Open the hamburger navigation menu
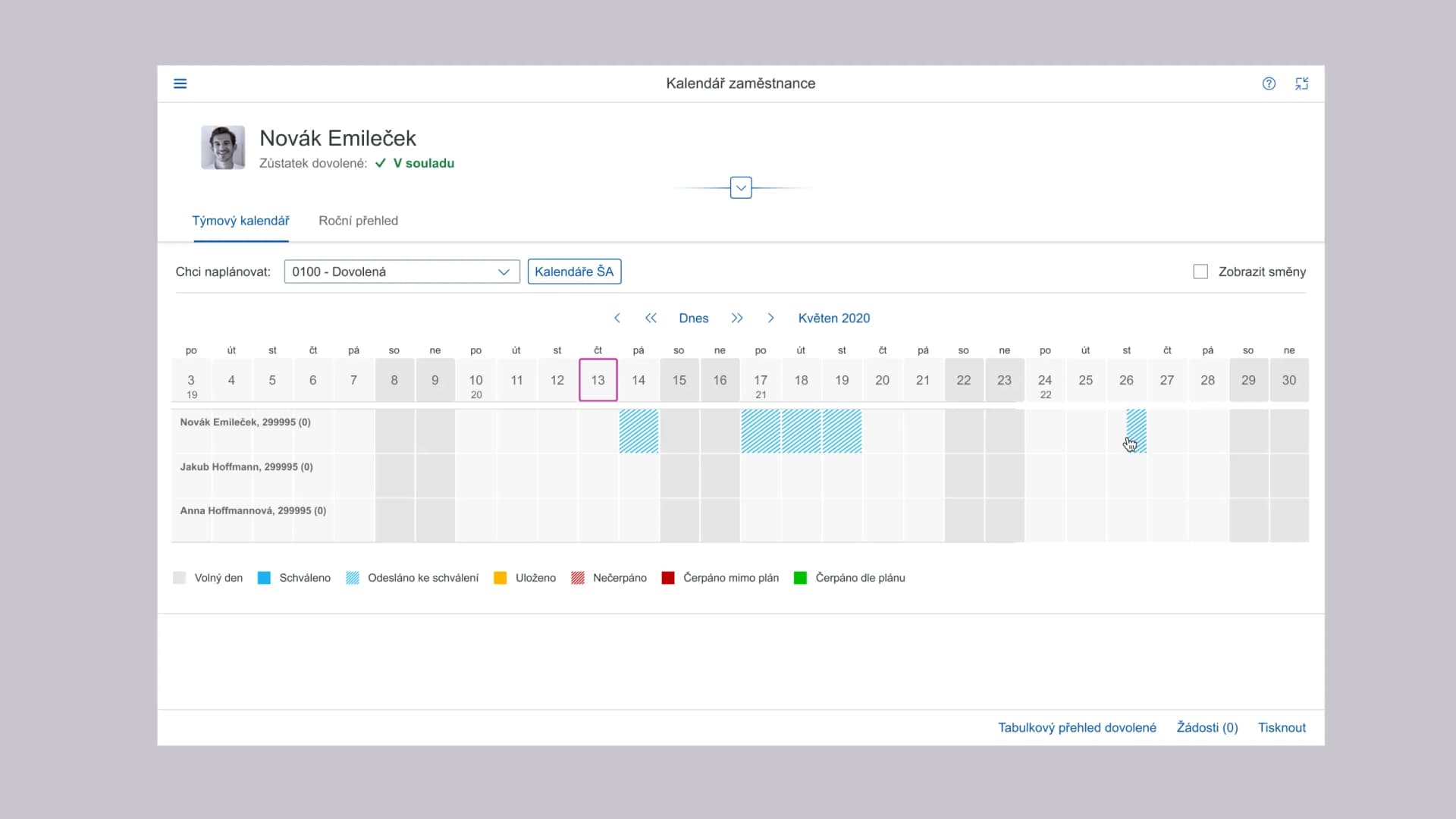Screen dimensions: 1456x819 point(180,83)
